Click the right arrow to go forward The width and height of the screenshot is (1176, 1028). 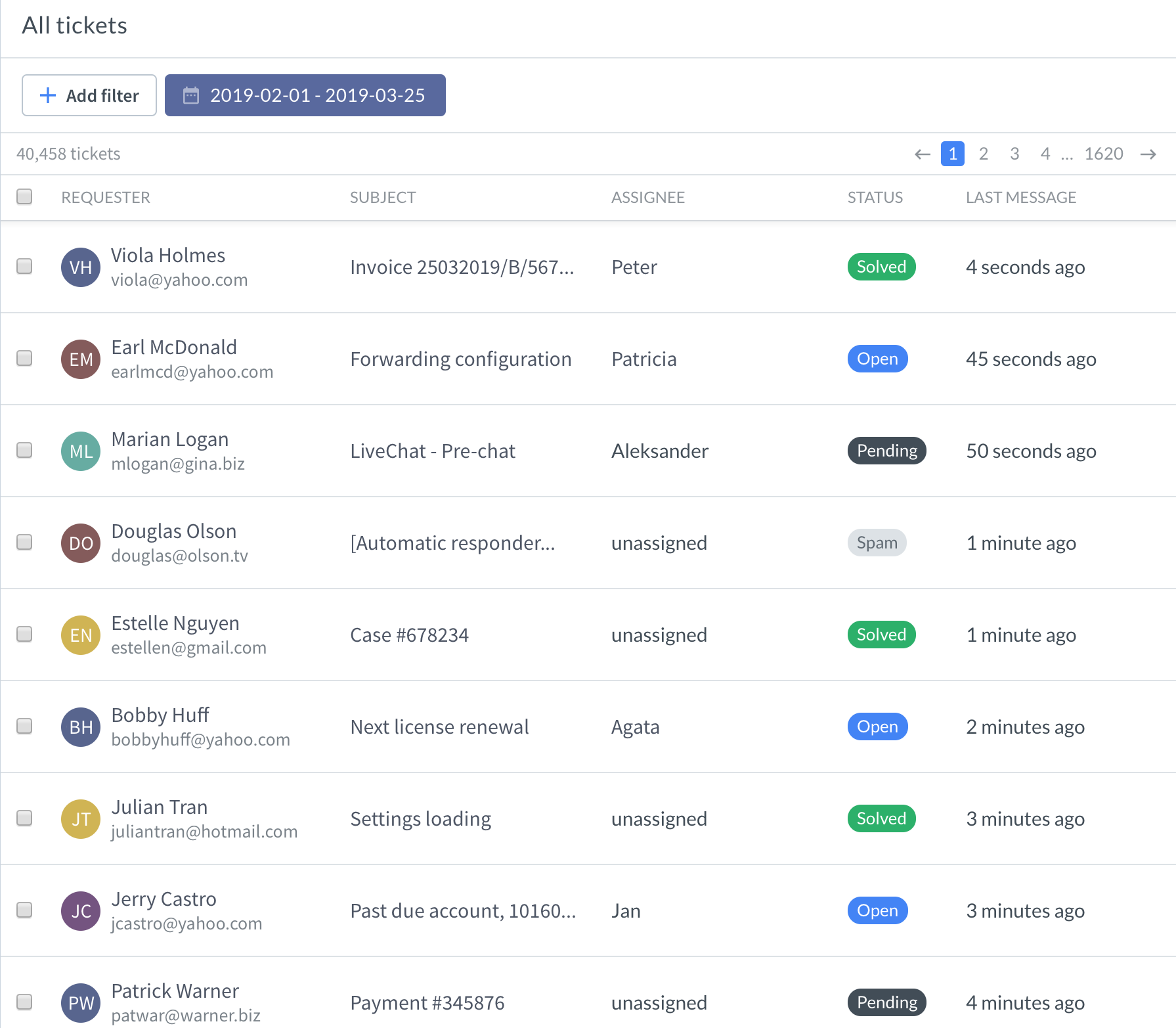coord(1148,153)
